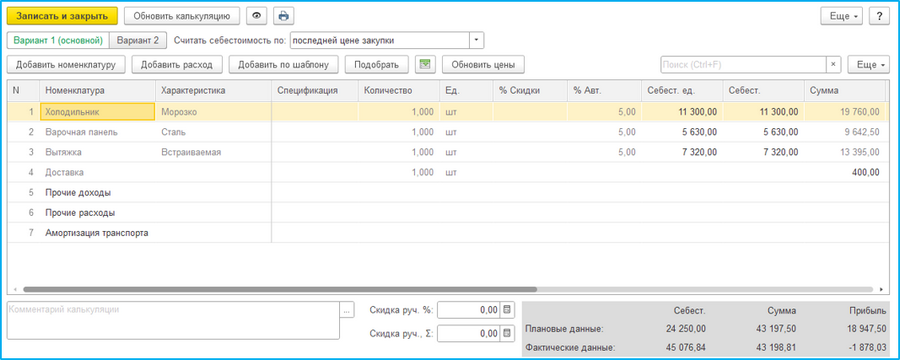Open the top-right Еще menu
Image resolution: width=900 pixels, height=360 pixels.
pos(841,16)
